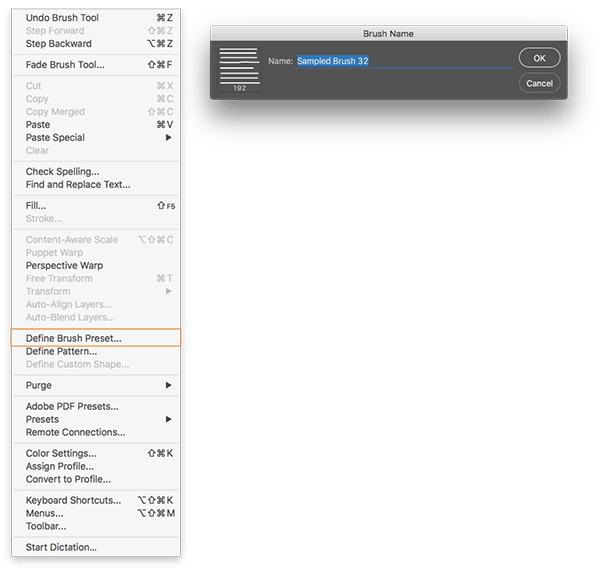Click the Copy Merged entry
600x571 pixels.
click(96, 112)
